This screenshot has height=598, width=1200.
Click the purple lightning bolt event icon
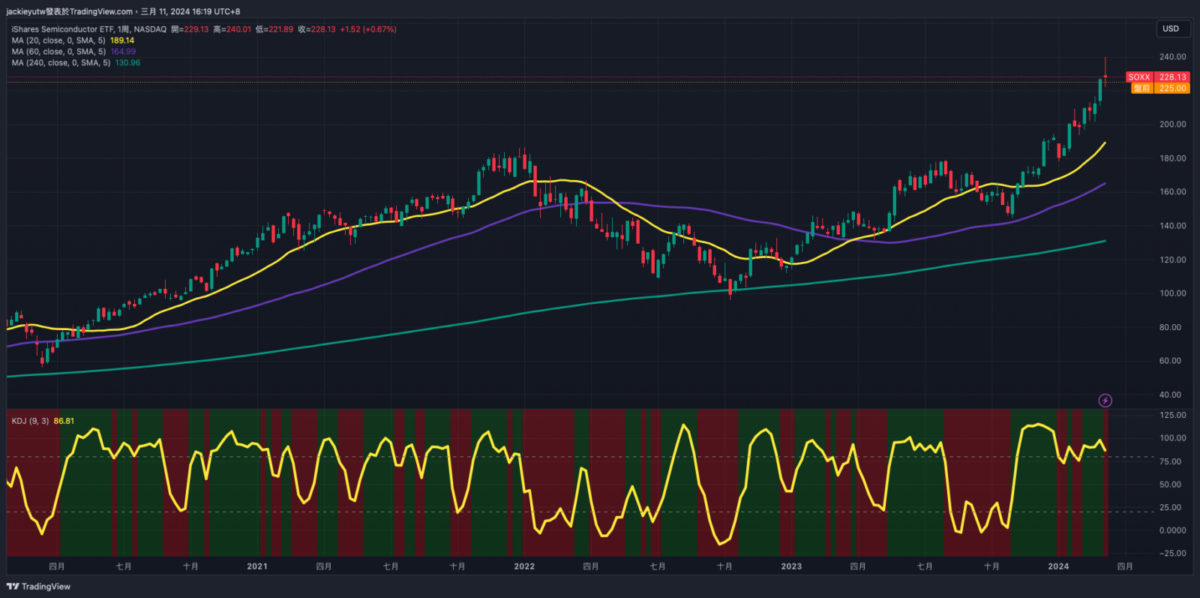pos(1105,400)
